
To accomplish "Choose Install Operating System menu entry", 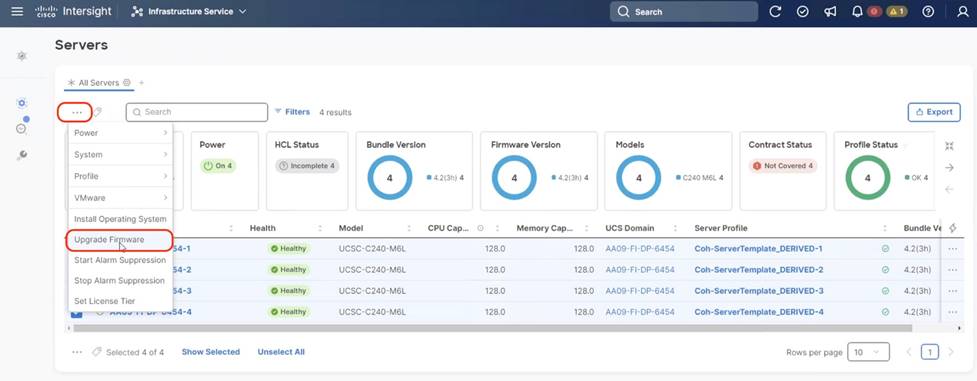I will click(120, 219).
